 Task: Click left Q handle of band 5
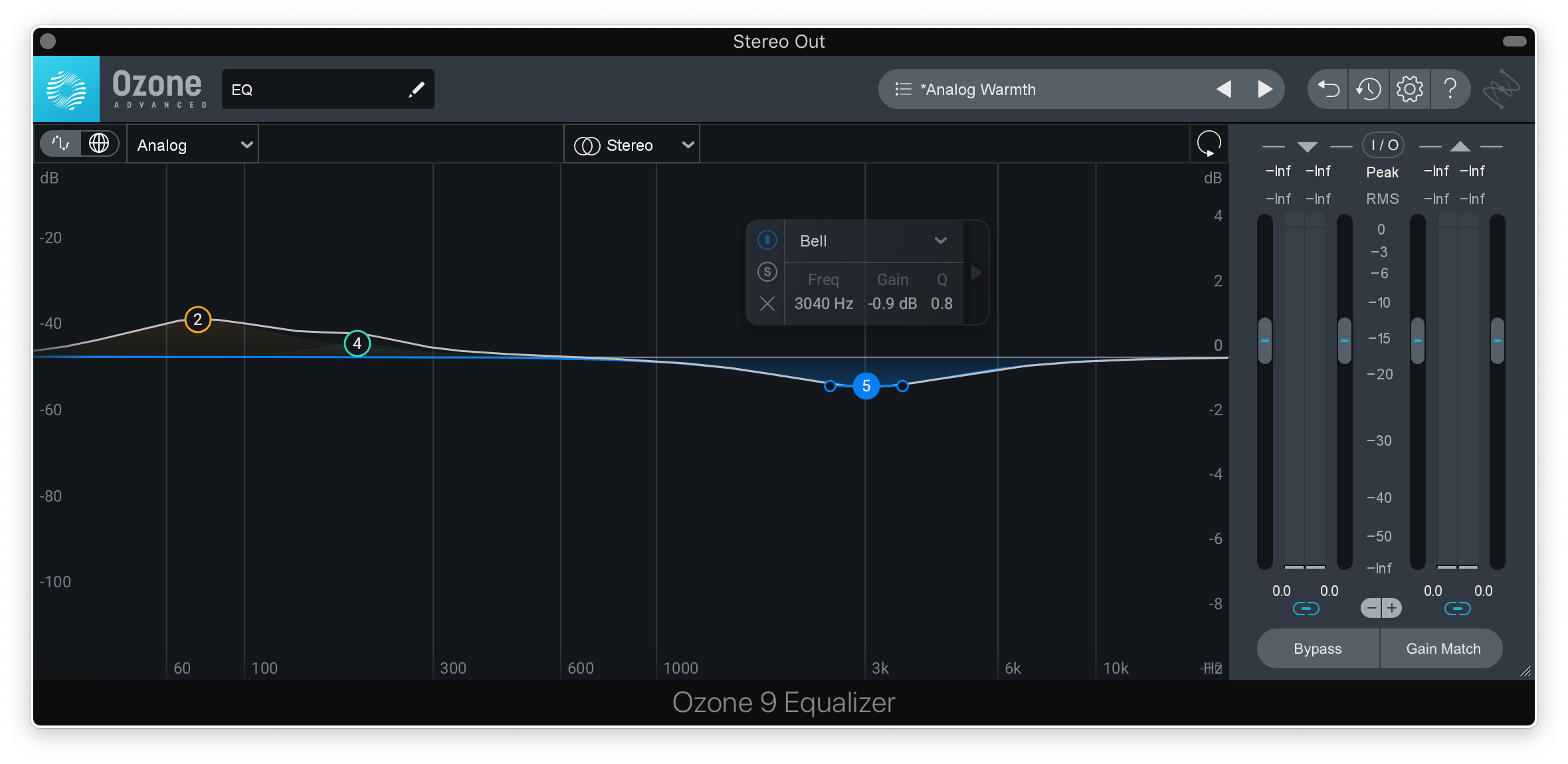830,386
